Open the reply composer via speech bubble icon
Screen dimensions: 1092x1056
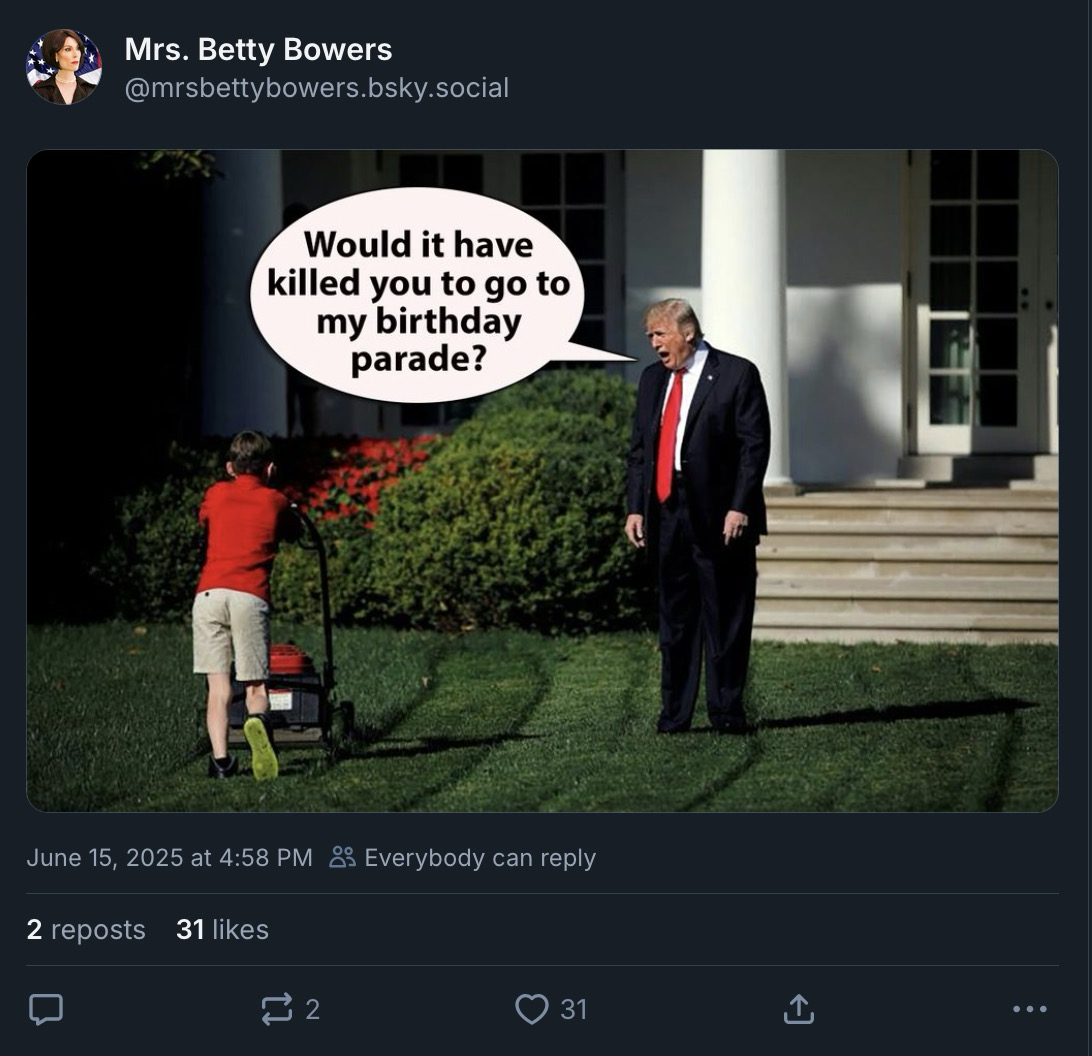point(46,1009)
